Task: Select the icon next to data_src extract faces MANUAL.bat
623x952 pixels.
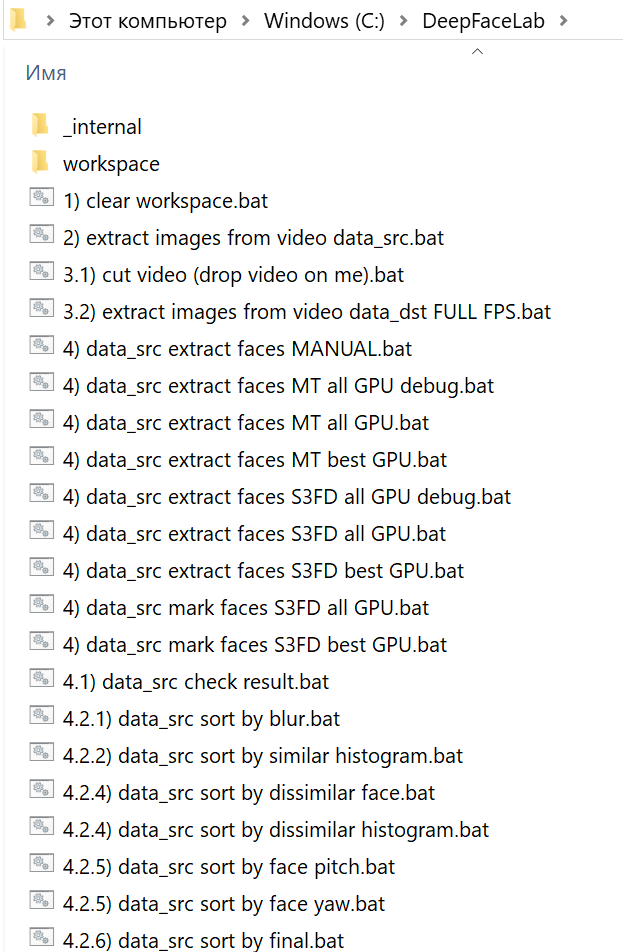Action: [41, 348]
